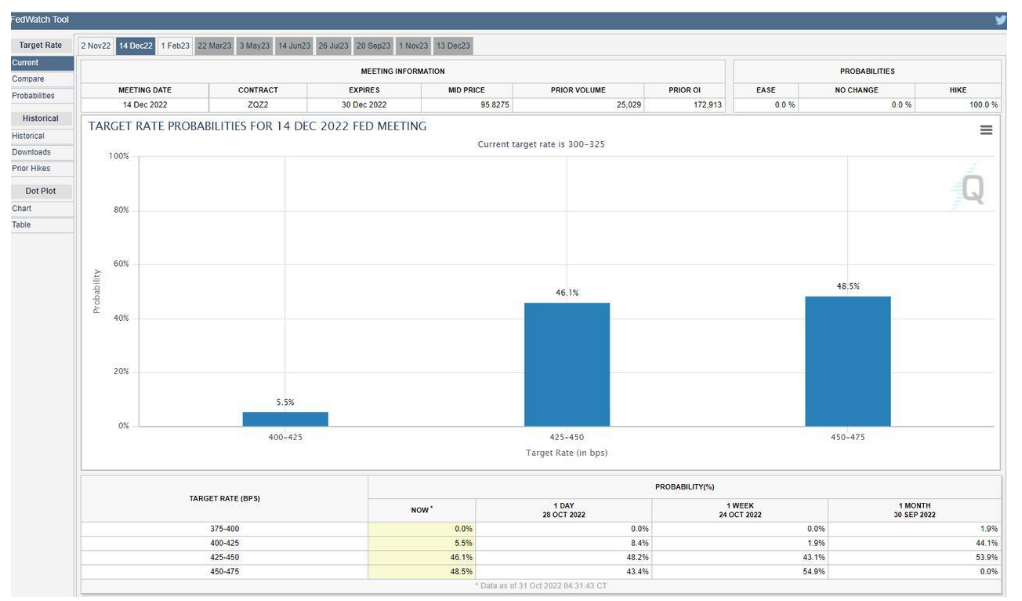
Task: Click the 54.9% one-week value
Action: pyautogui.click(x=814, y=572)
